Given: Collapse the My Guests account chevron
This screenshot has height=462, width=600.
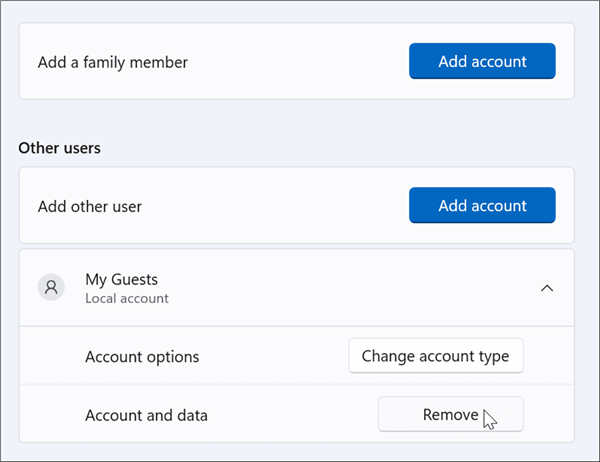Looking at the screenshot, I should point(546,288).
